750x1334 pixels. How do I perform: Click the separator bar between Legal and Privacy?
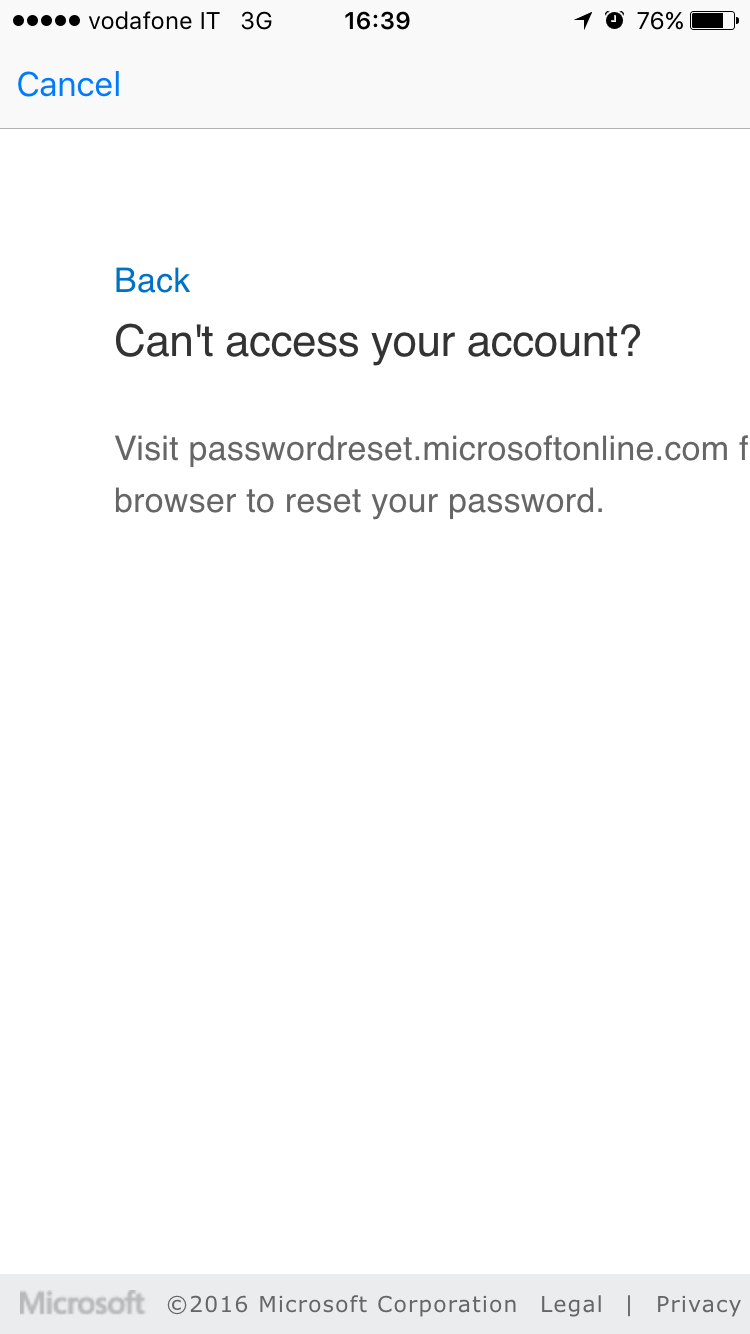tap(629, 1304)
